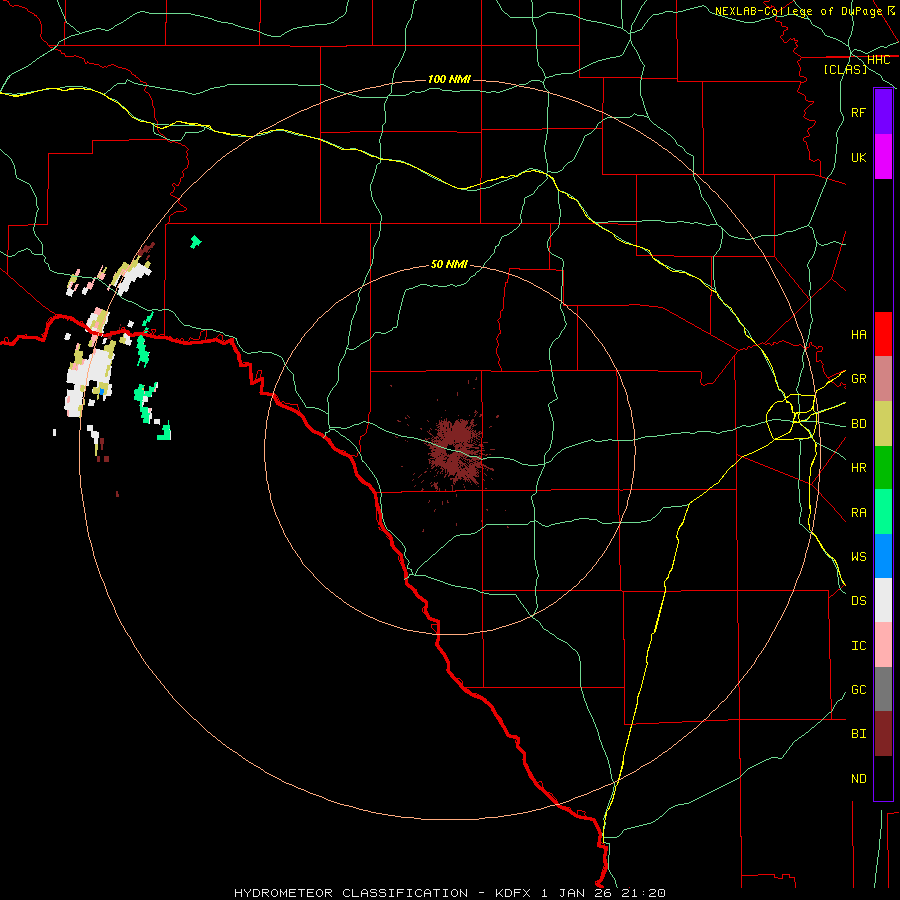Click the "GC" legend label
Screen dimensions: 900x900
[859, 689]
